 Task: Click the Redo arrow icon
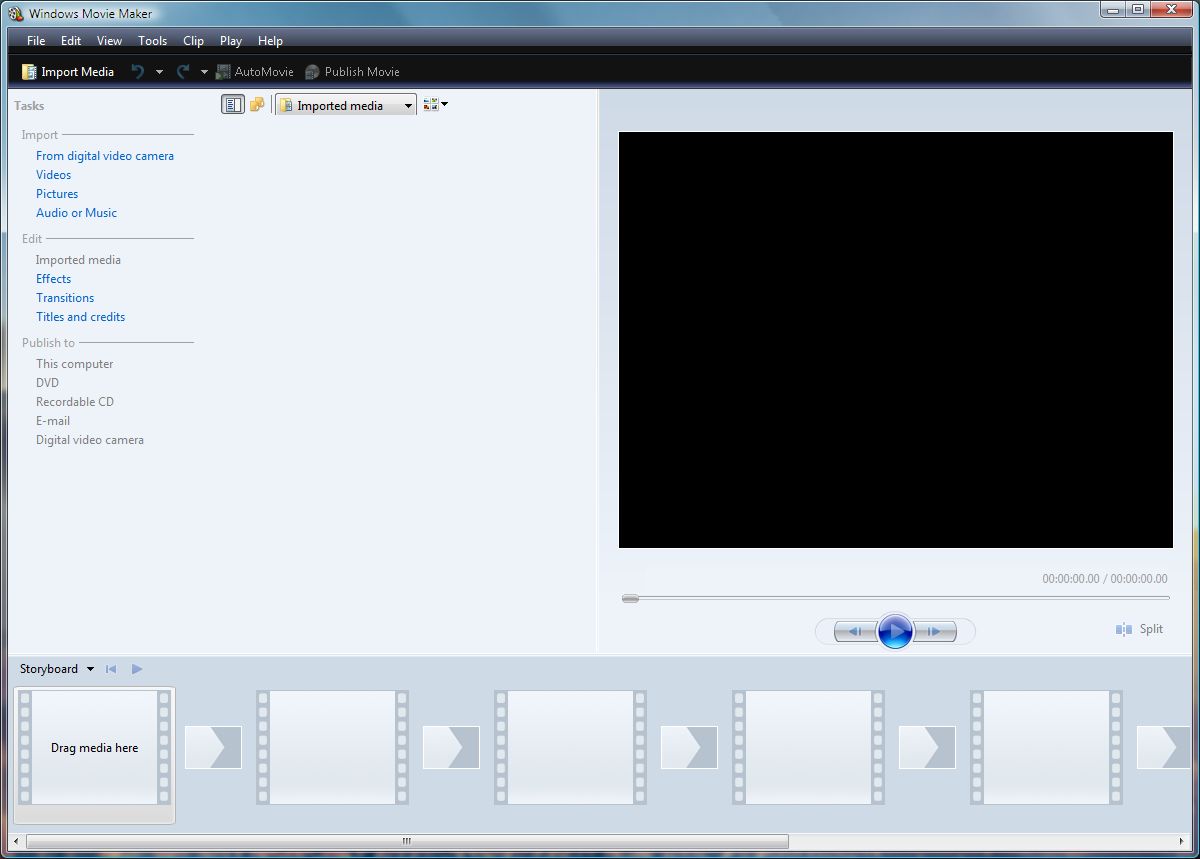point(183,72)
